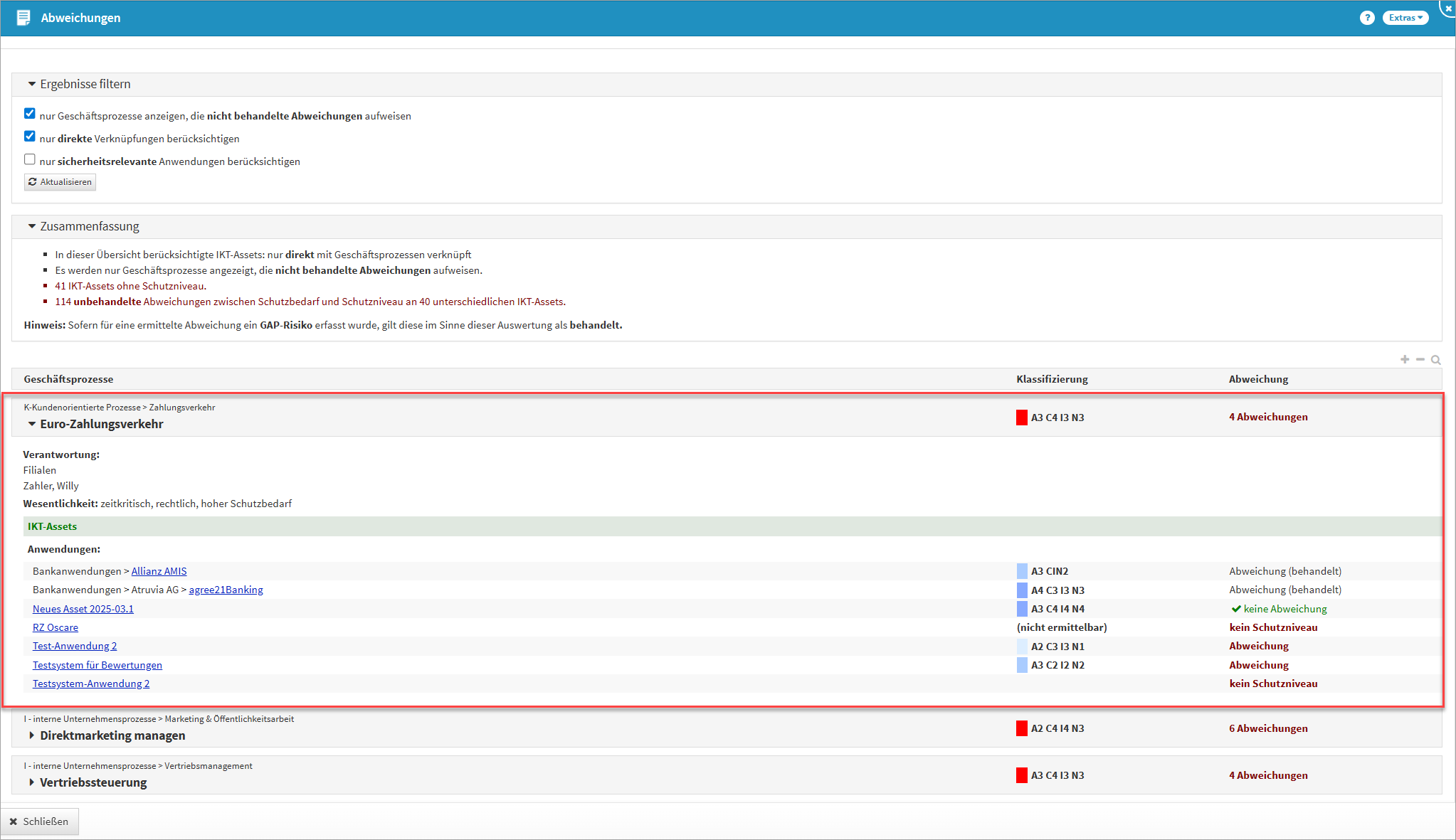This screenshot has width=1456, height=840.
Task: Click red classification swatch of Euro-Zahlungsverkehr
Action: [1022, 418]
